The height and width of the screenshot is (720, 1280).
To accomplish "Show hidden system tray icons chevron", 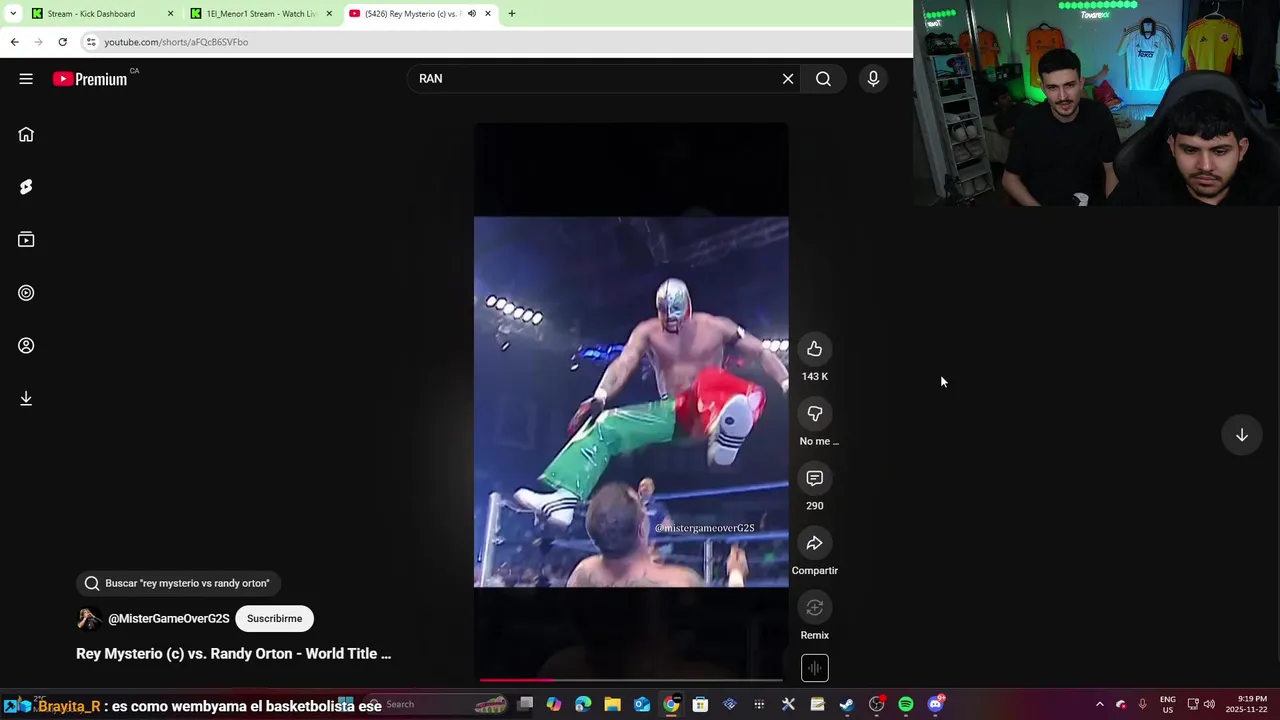I will [1099, 704].
